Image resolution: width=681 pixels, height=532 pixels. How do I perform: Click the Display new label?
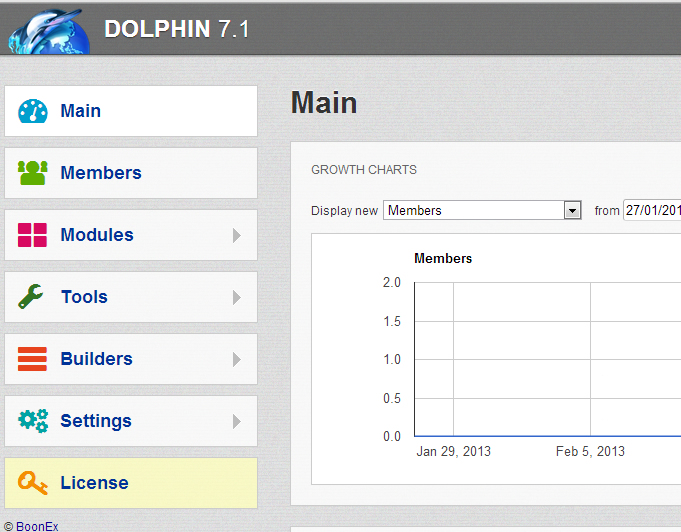pyautogui.click(x=344, y=211)
